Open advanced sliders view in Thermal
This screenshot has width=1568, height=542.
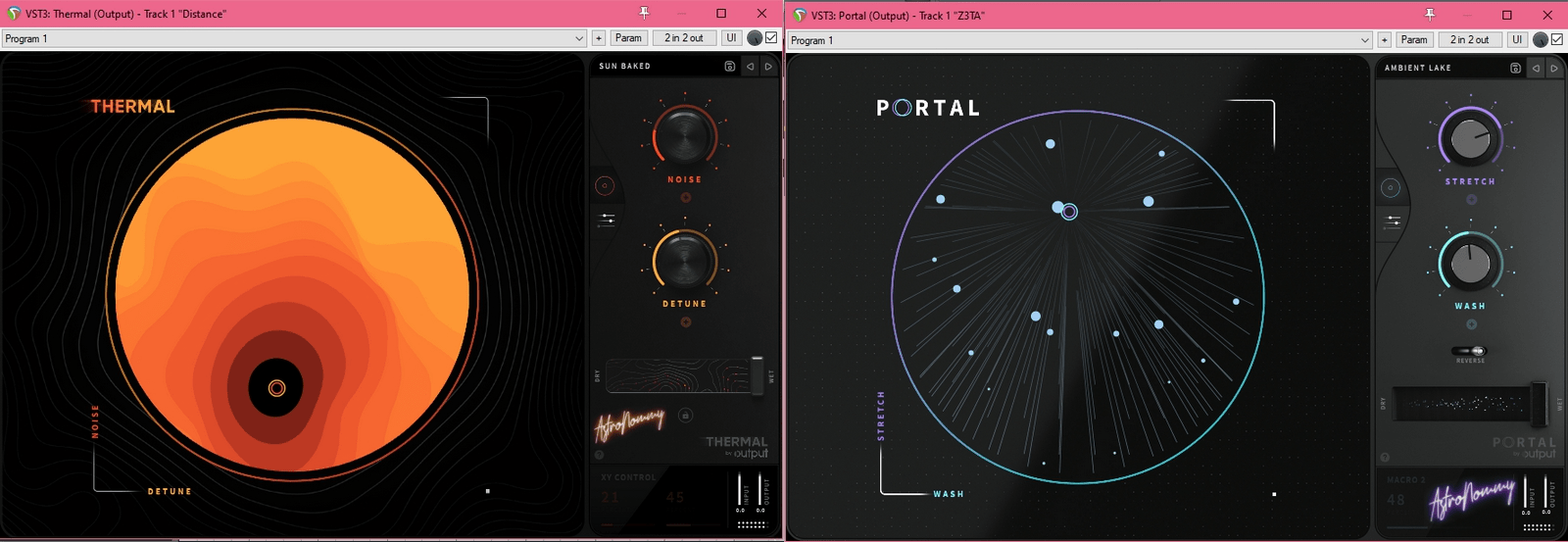(x=607, y=220)
